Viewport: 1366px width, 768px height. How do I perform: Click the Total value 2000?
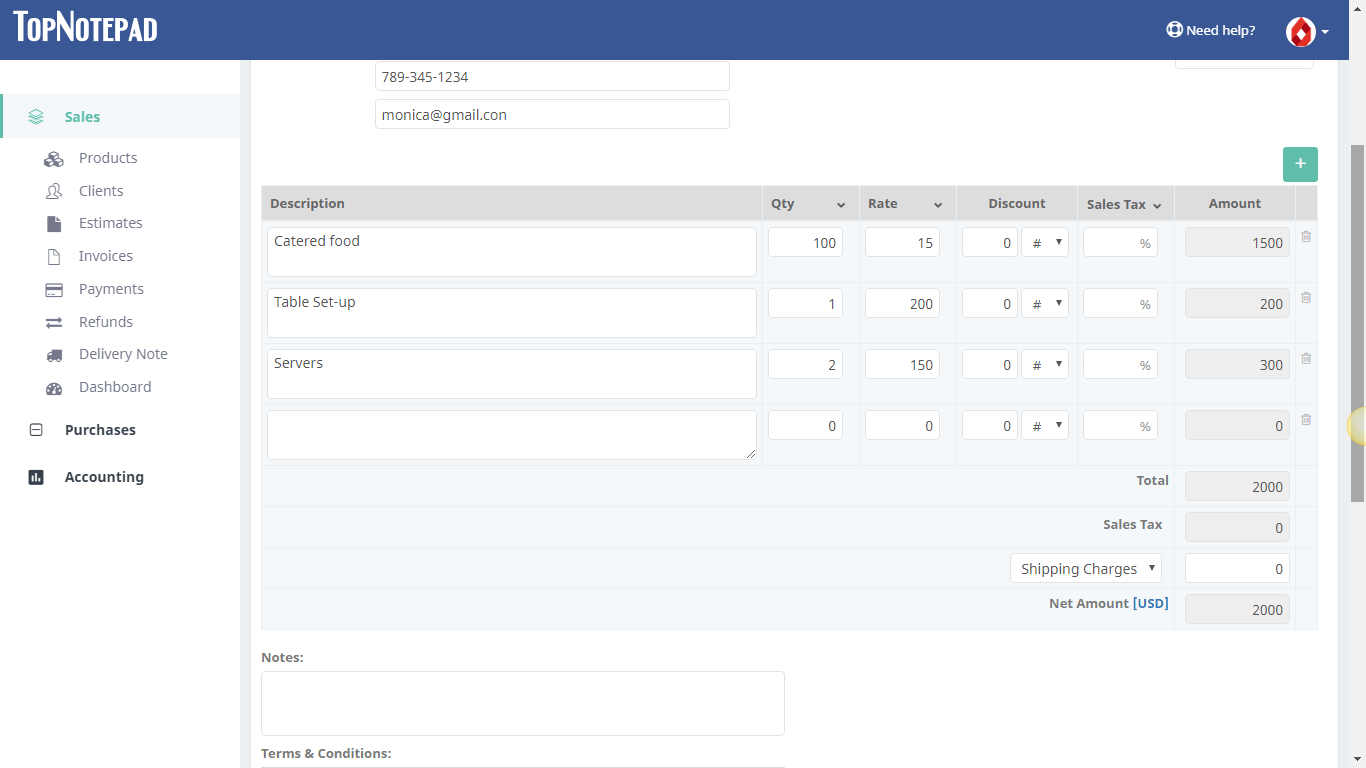tap(1237, 486)
